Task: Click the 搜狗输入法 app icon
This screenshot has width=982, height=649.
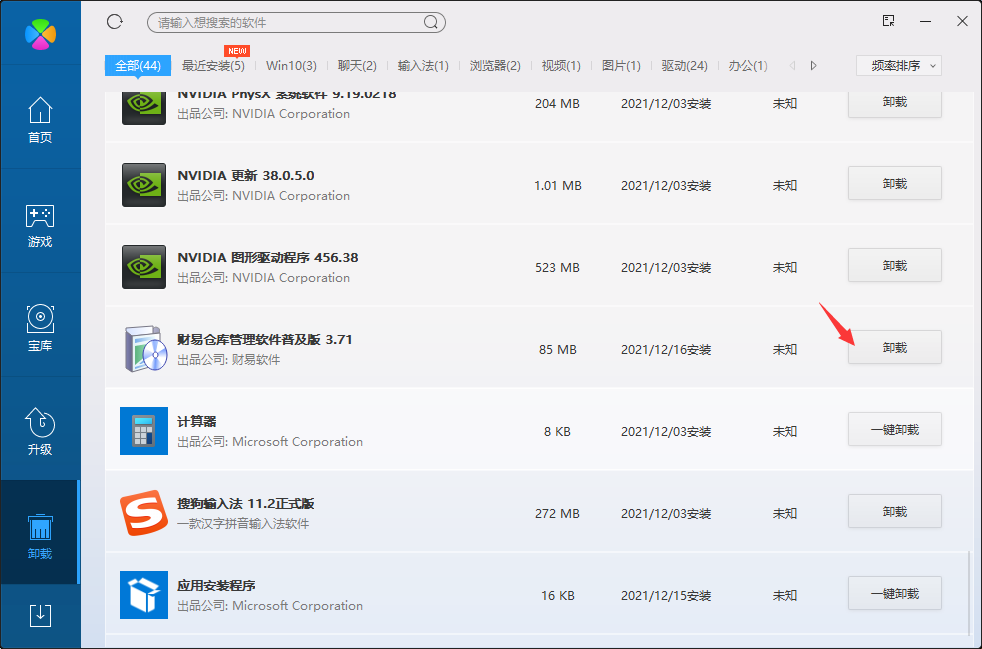Action: 144,513
